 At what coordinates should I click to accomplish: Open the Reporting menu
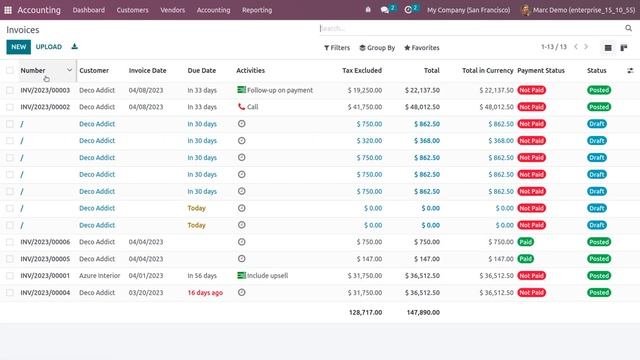pos(257,10)
